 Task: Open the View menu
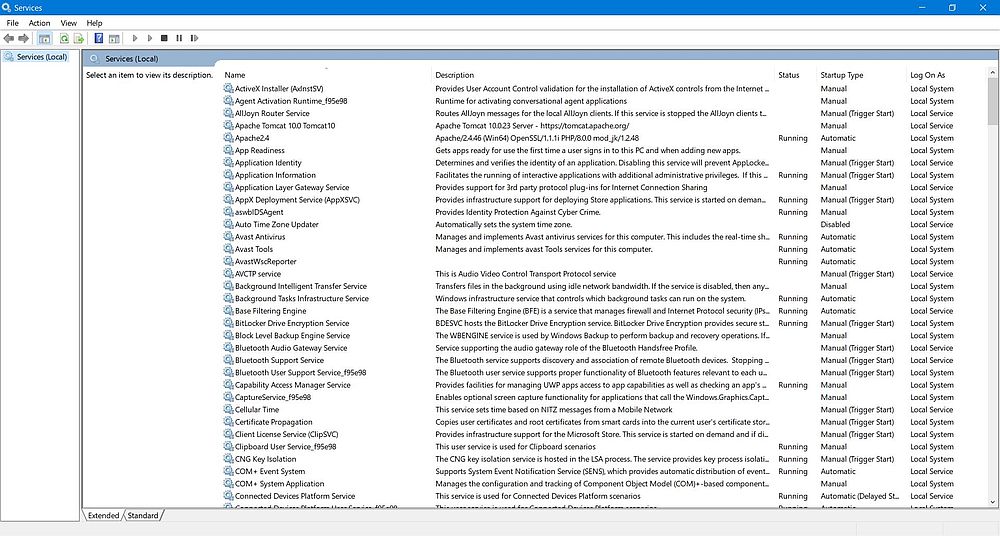(x=68, y=22)
